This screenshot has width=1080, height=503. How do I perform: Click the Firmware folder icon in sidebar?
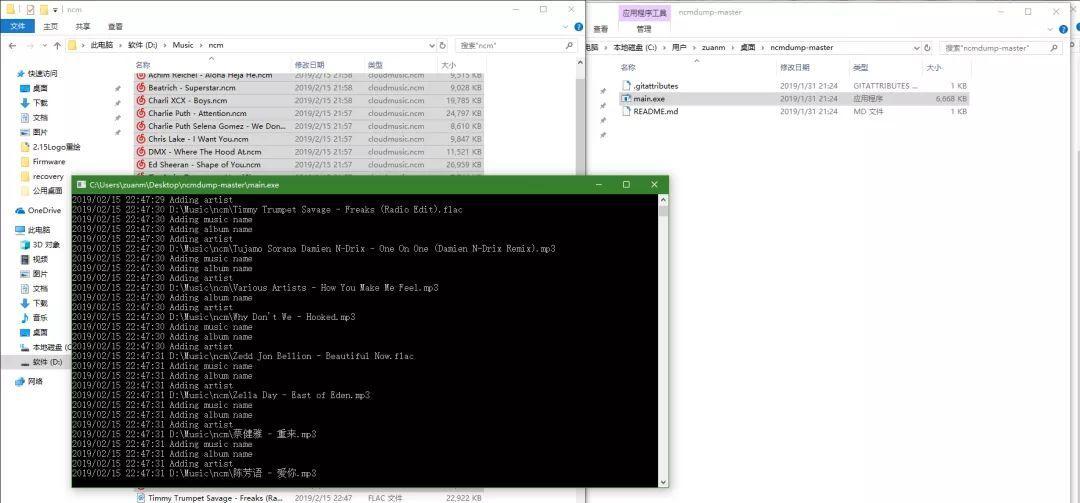(x=25, y=161)
